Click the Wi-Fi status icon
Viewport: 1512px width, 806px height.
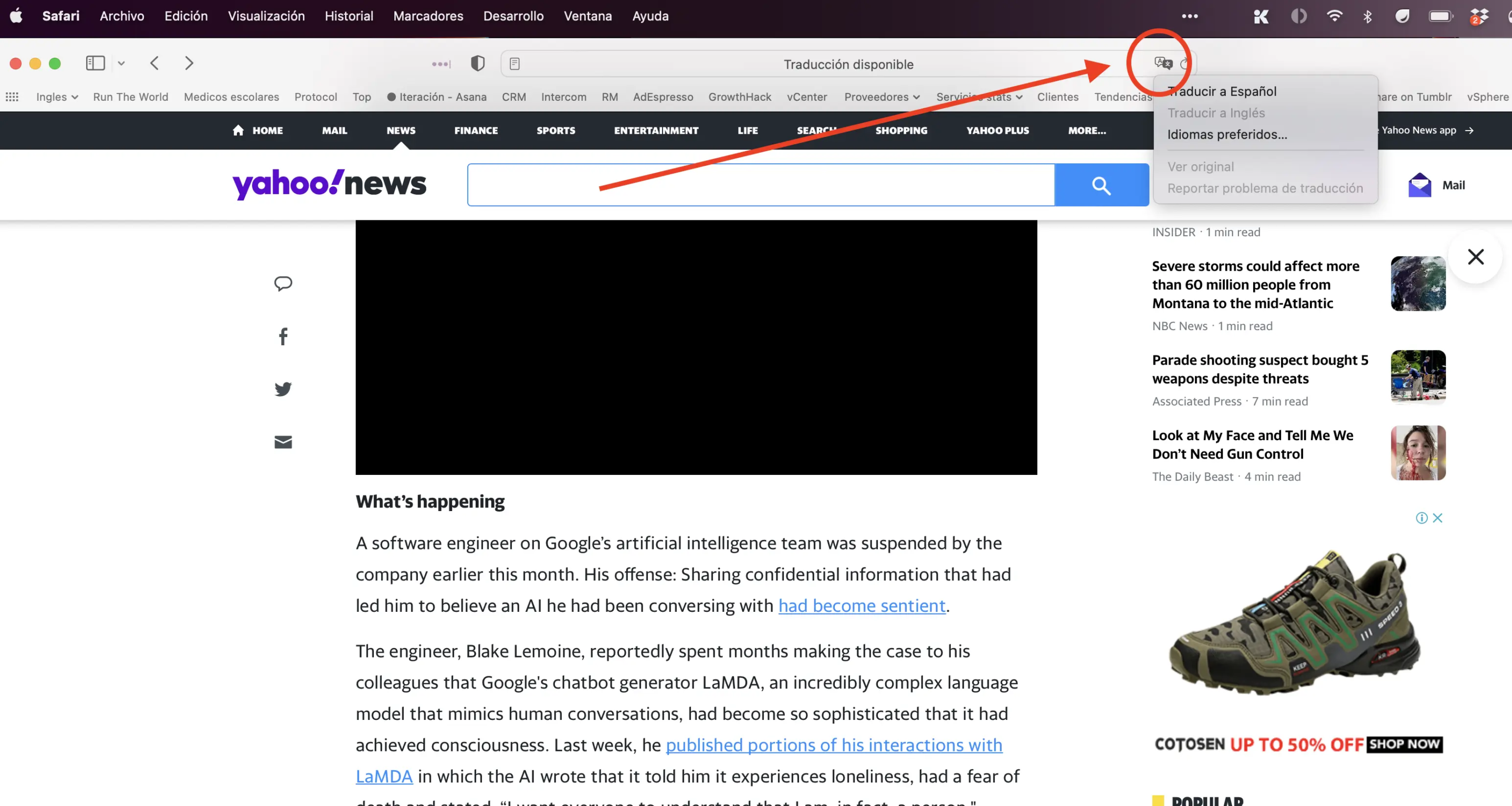(1334, 16)
